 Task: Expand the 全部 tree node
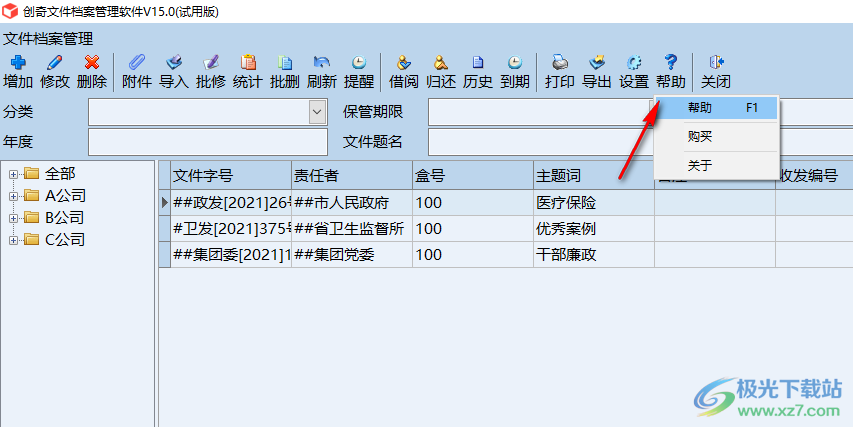tap(14, 174)
